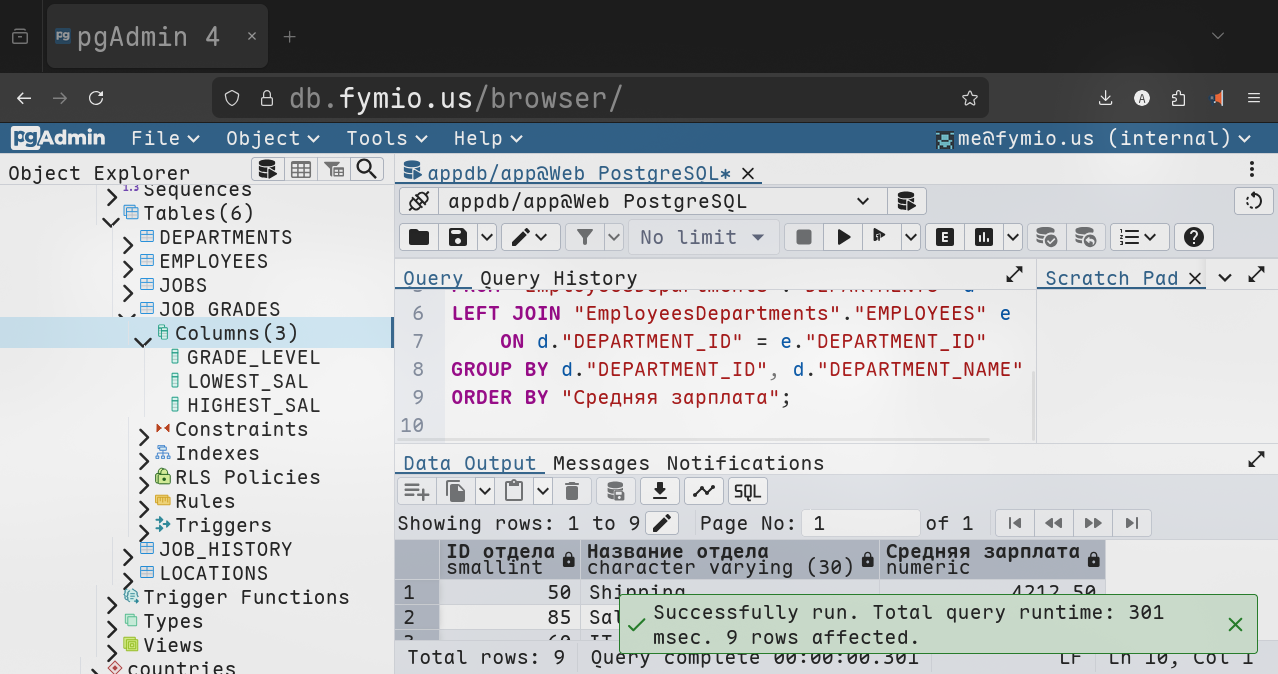Run the query with the Execute button
Image resolution: width=1278 pixels, height=674 pixels.
844,237
